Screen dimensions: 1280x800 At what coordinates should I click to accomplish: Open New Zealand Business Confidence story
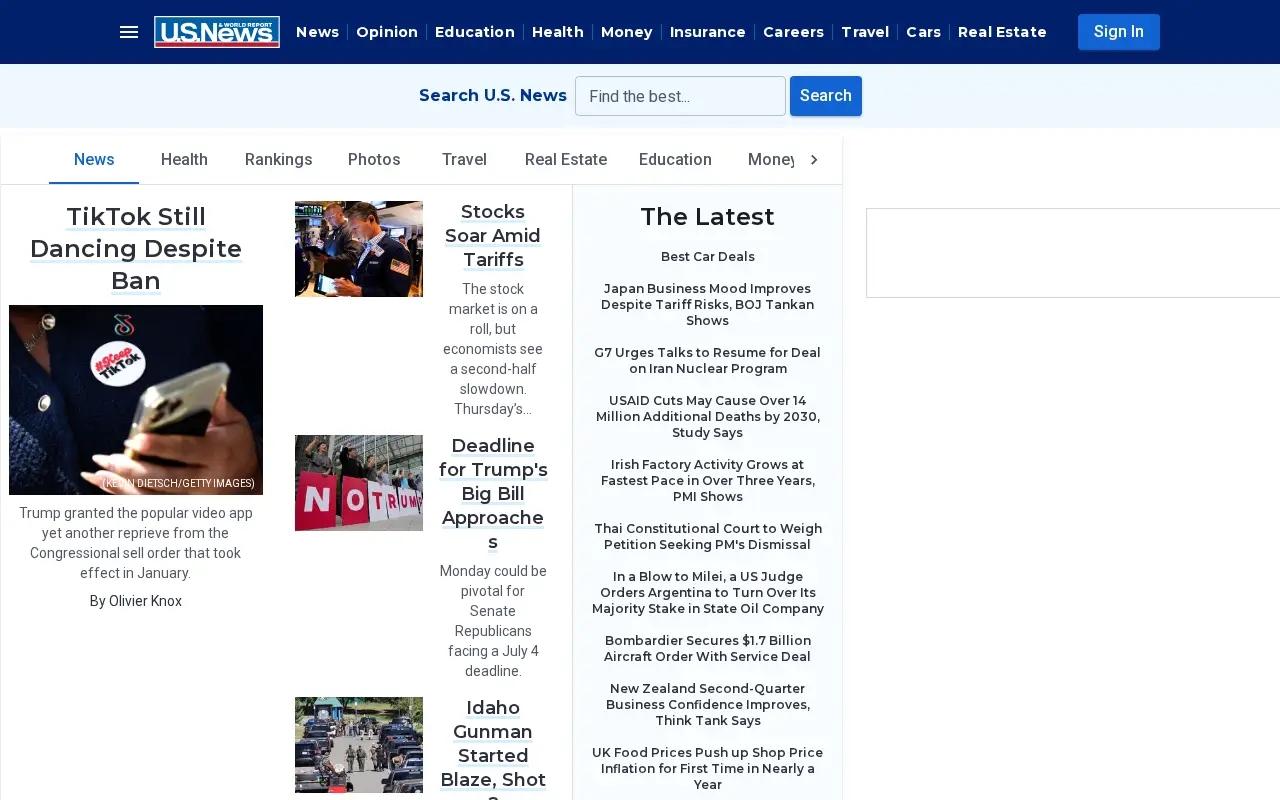(x=708, y=705)
